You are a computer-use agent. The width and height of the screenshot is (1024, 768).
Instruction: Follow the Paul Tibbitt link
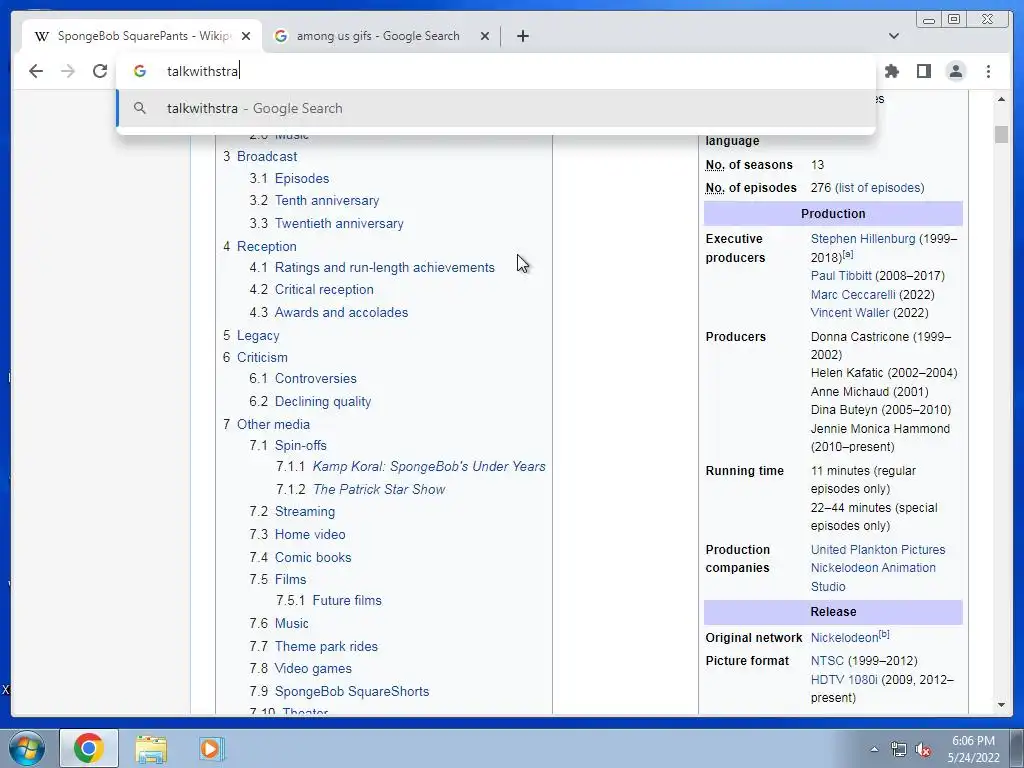pos(840,276)
